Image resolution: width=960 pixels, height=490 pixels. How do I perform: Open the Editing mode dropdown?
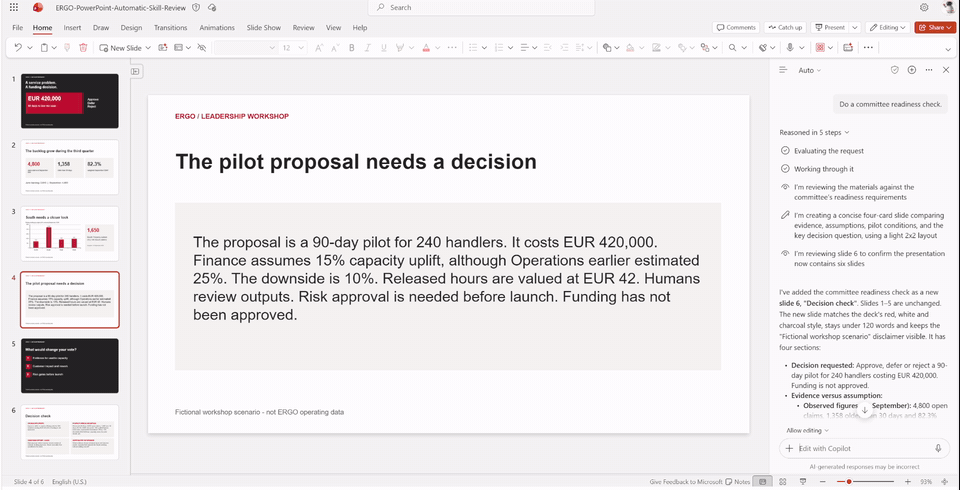(x=890, y=28)
